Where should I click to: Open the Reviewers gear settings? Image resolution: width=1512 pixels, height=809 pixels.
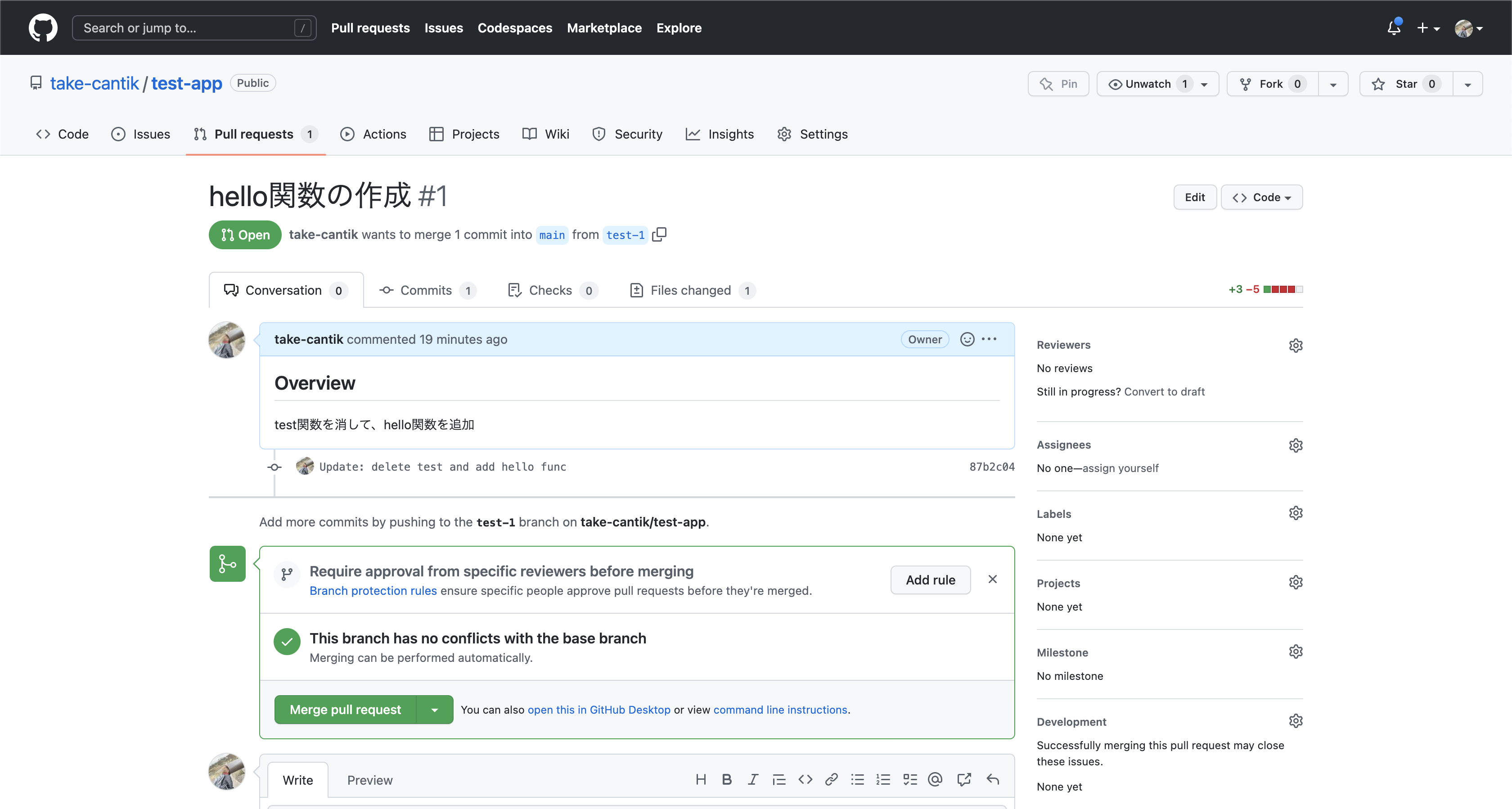(1296, 345)
